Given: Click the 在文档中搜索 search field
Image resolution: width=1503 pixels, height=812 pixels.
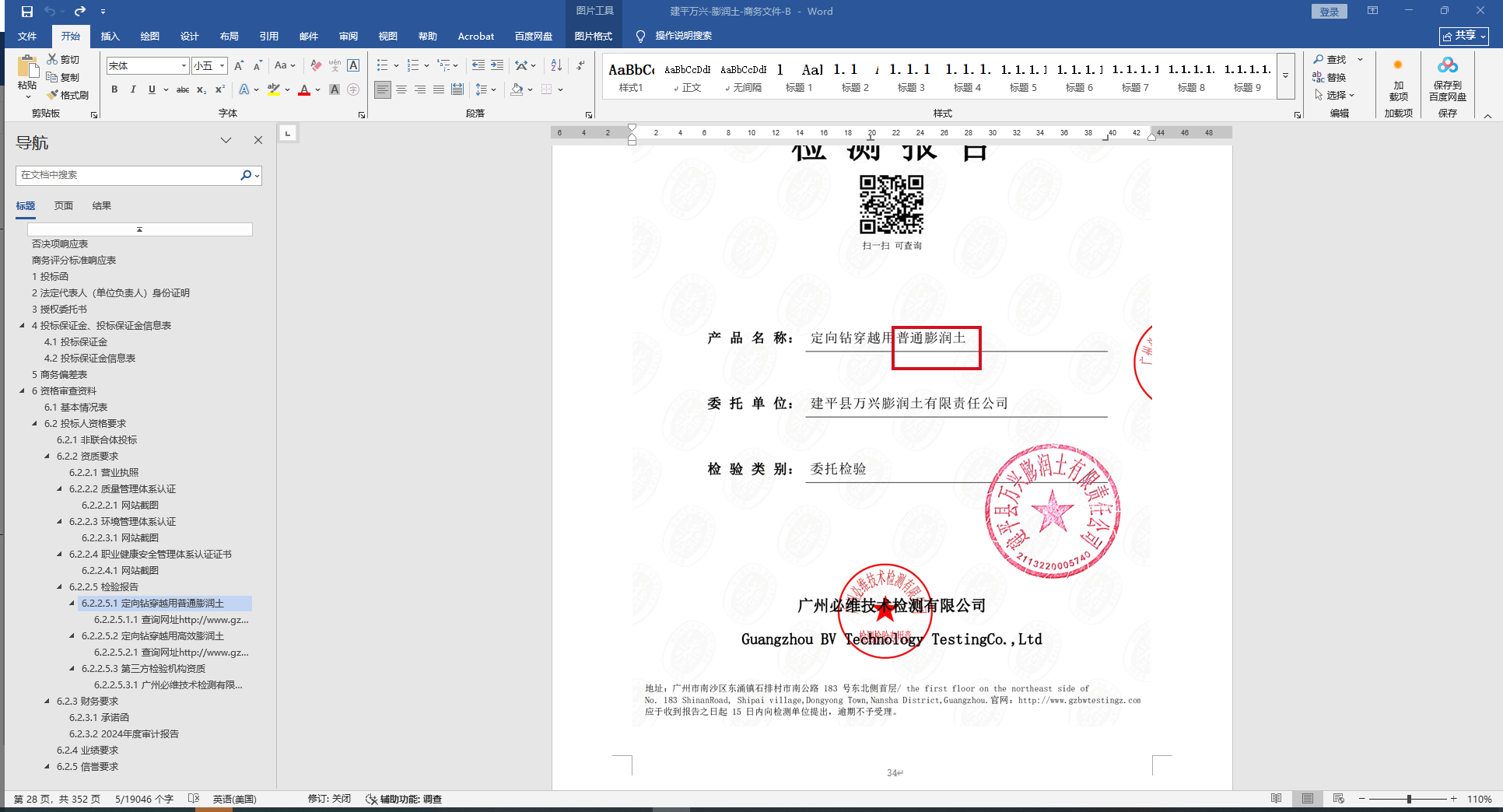Looking at the screenshot, I should (128, 175).
